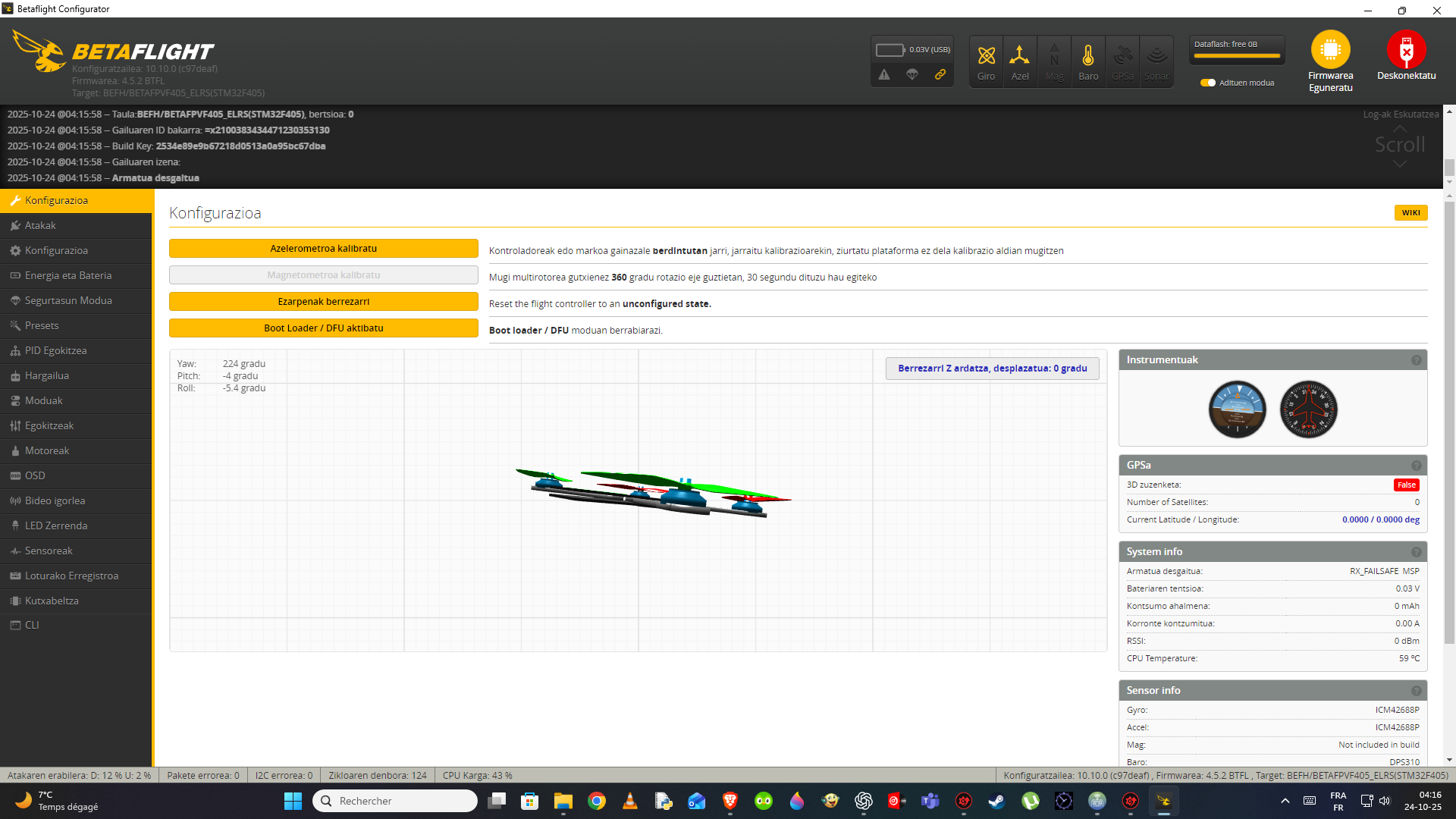The width and height of the screenshot is (1456, 819).
Task: Expand log with Log-ak Eskutatzea link
Action: pyautogui.click(x=1400, y=115)
